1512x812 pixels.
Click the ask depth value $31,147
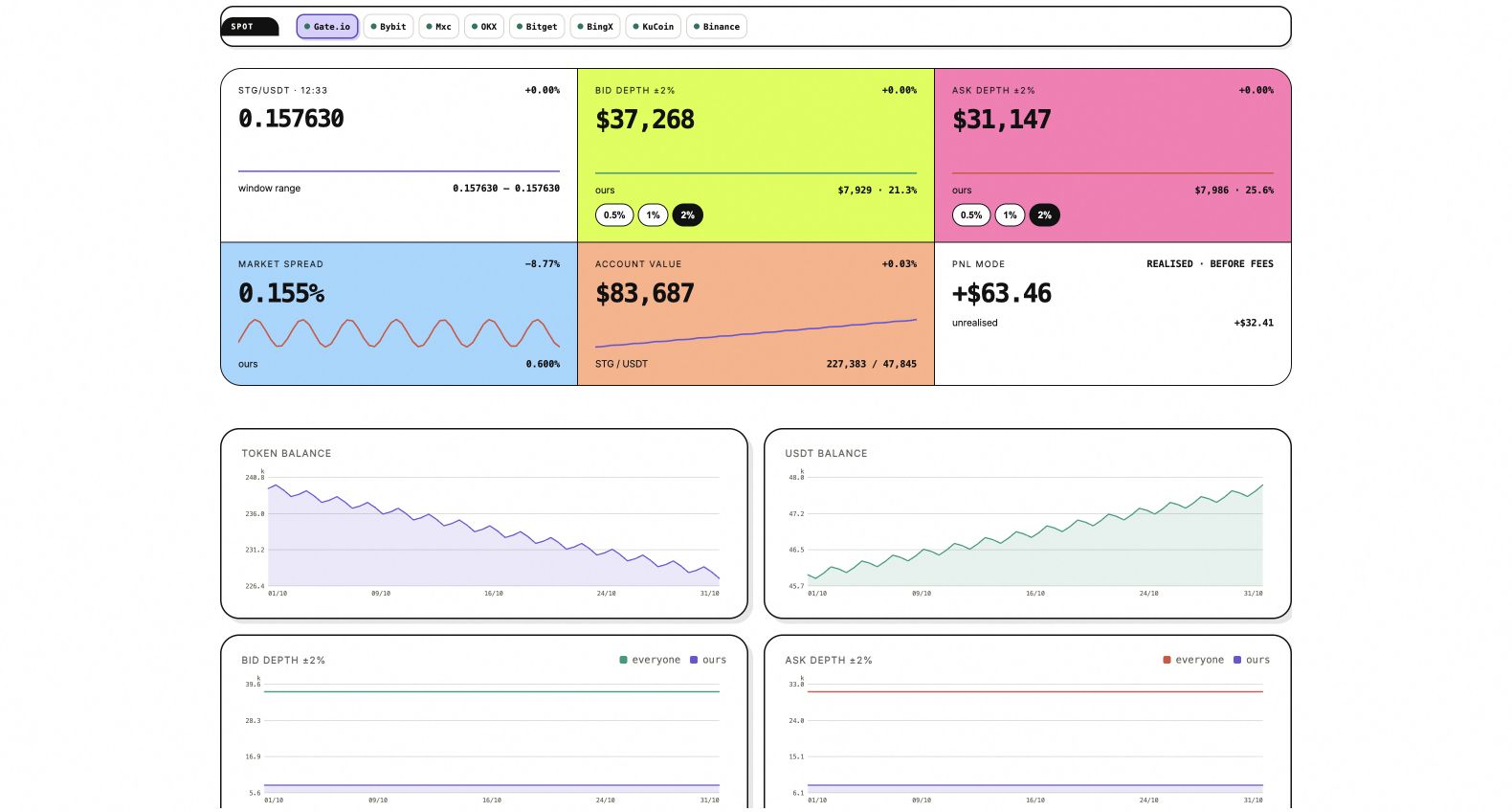[1002, 120]
